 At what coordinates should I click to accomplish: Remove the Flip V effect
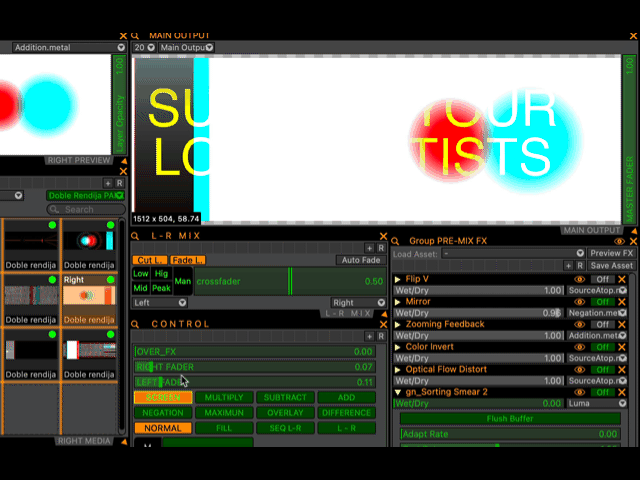[622, 279]
